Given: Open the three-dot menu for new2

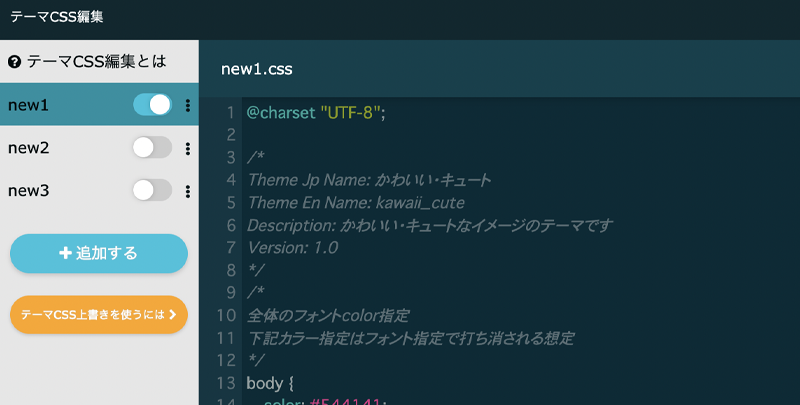Looking at the screenshot, I should (188, 148).
